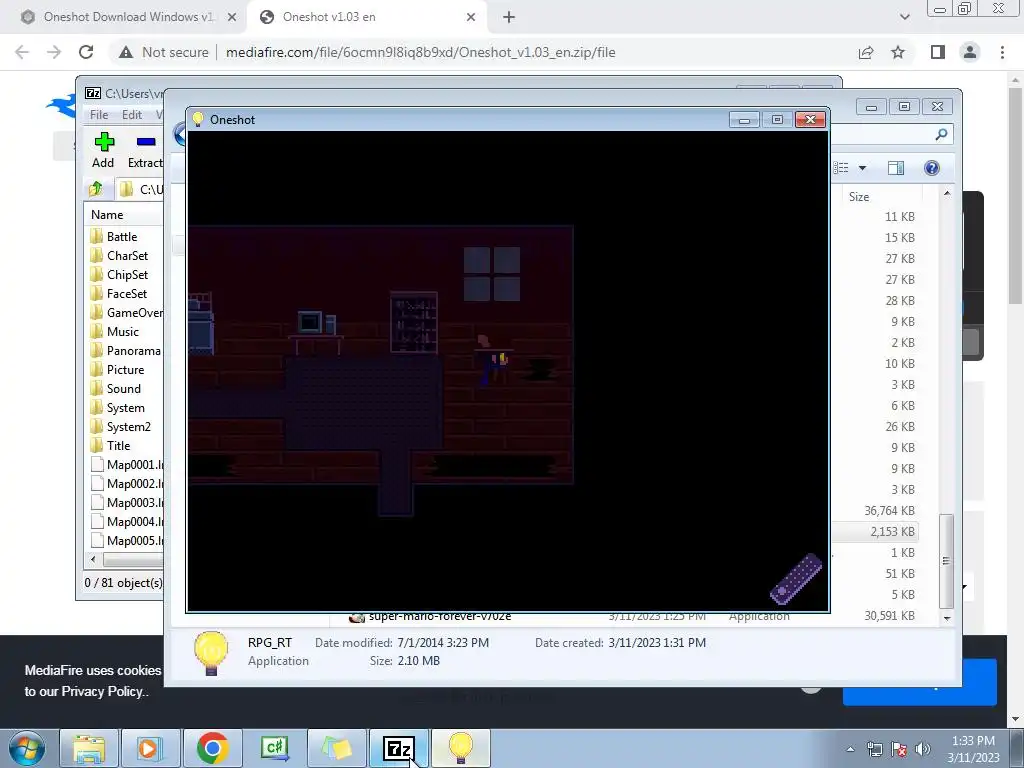Image resolution: width=1024 pixels, height=768 pixels.
Task: Open the Windows Start menu
Action: click(27, 748)
